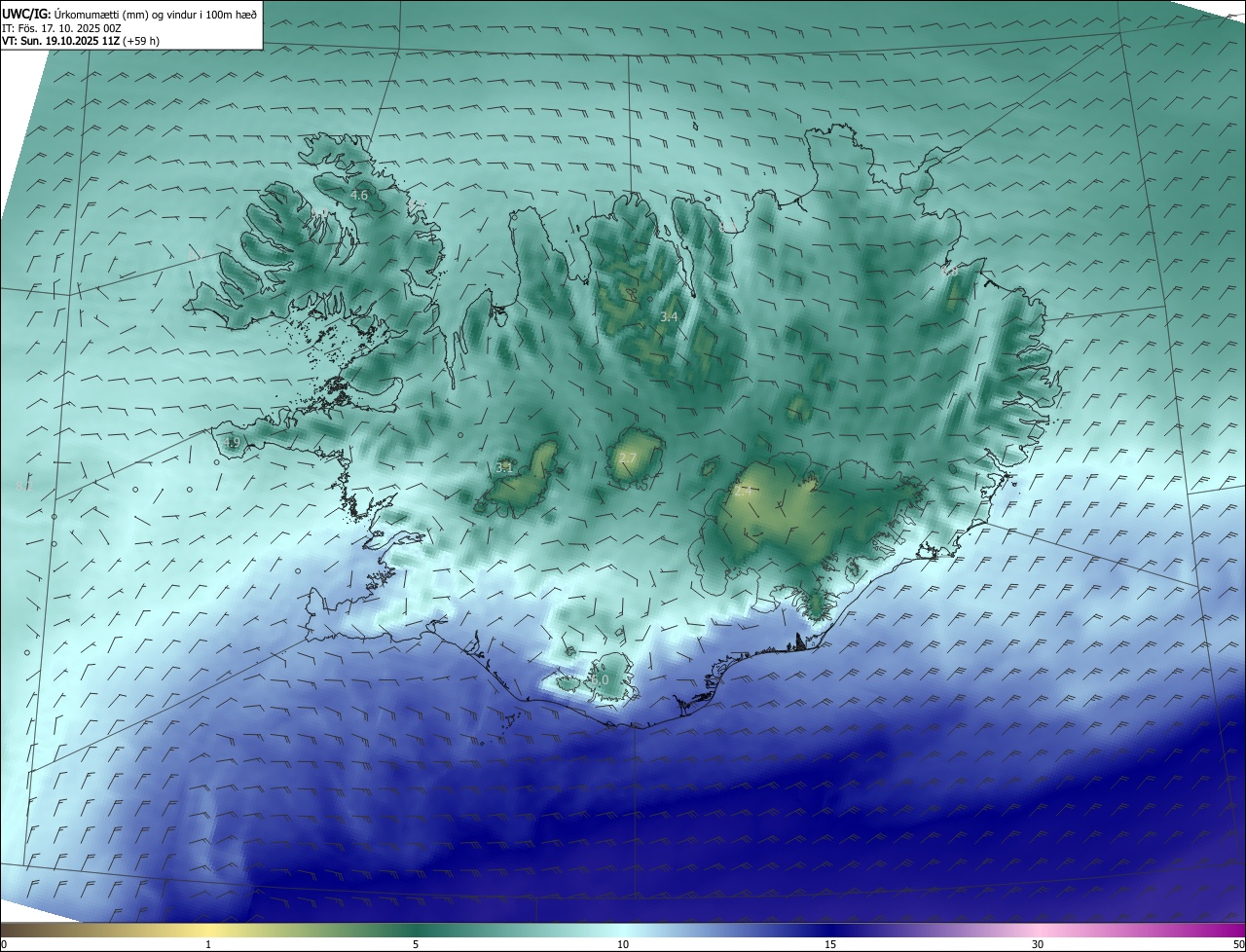Click the 2.7 value on the central glacier
1246x952 pixels.
tap(628, 458)
